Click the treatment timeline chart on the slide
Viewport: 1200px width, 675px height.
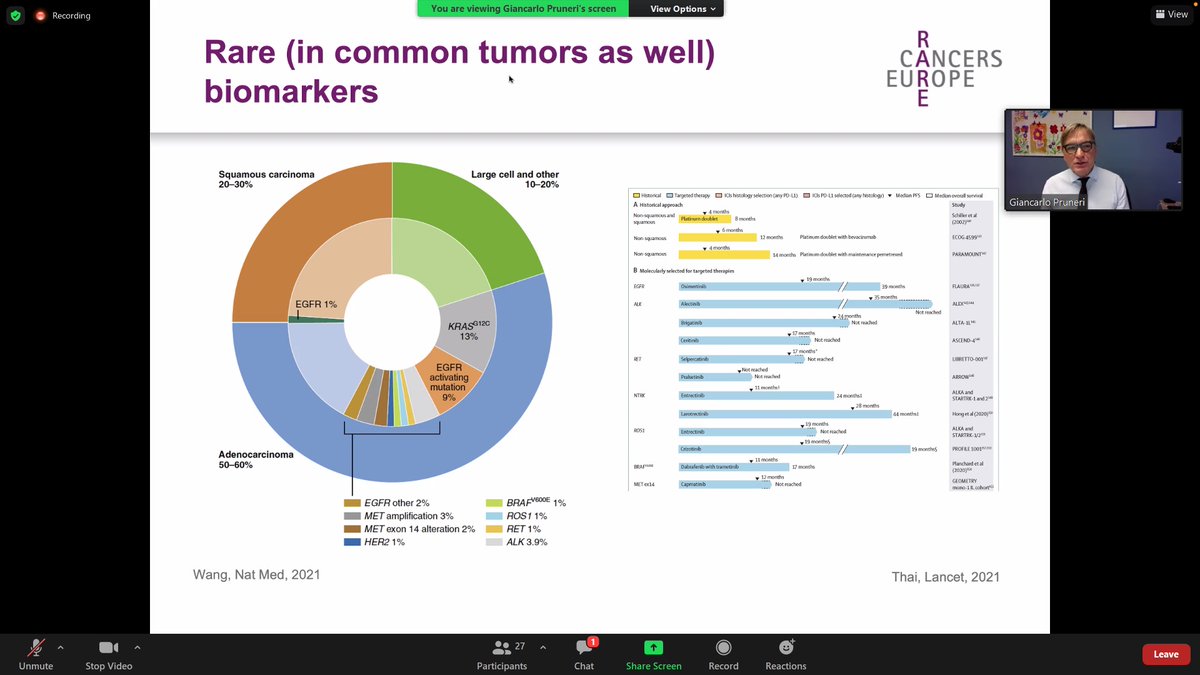coord(813,339)
